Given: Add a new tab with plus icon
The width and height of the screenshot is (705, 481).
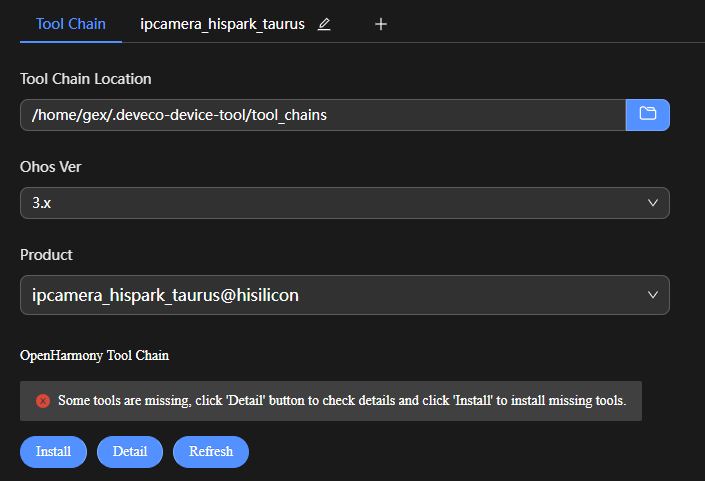Looking at the screenshot, I should [381, 24].
